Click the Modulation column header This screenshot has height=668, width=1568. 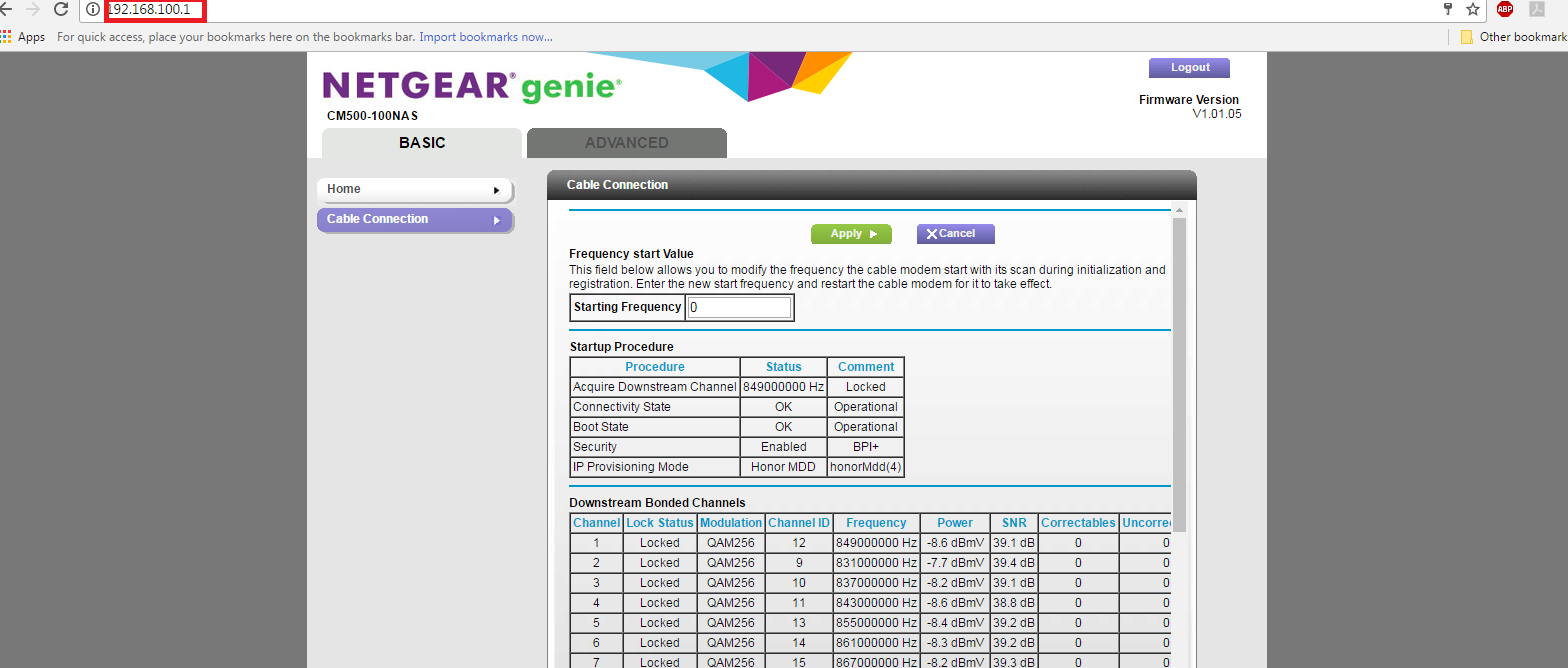point(731,523)
